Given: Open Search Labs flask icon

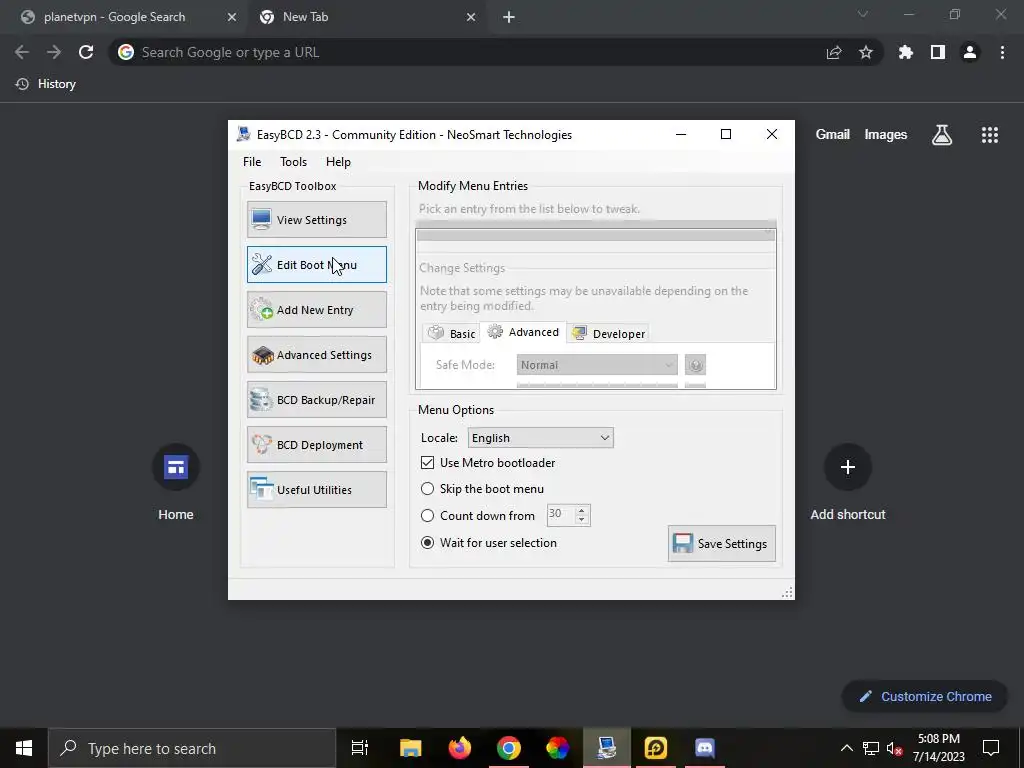Looking at the screenshot, I should coord(942,135).
